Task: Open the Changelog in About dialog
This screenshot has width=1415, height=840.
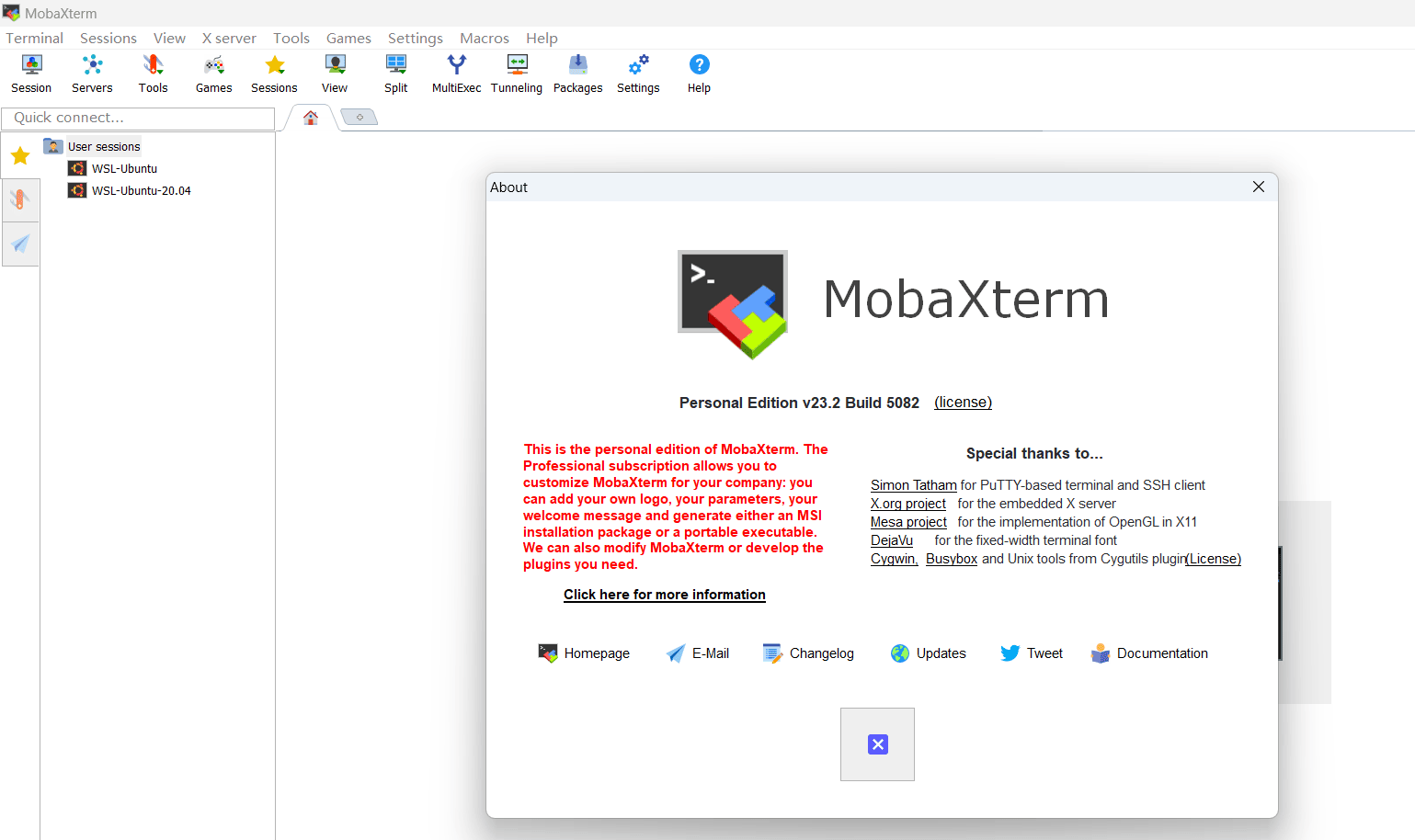Action: pos(808,653)
